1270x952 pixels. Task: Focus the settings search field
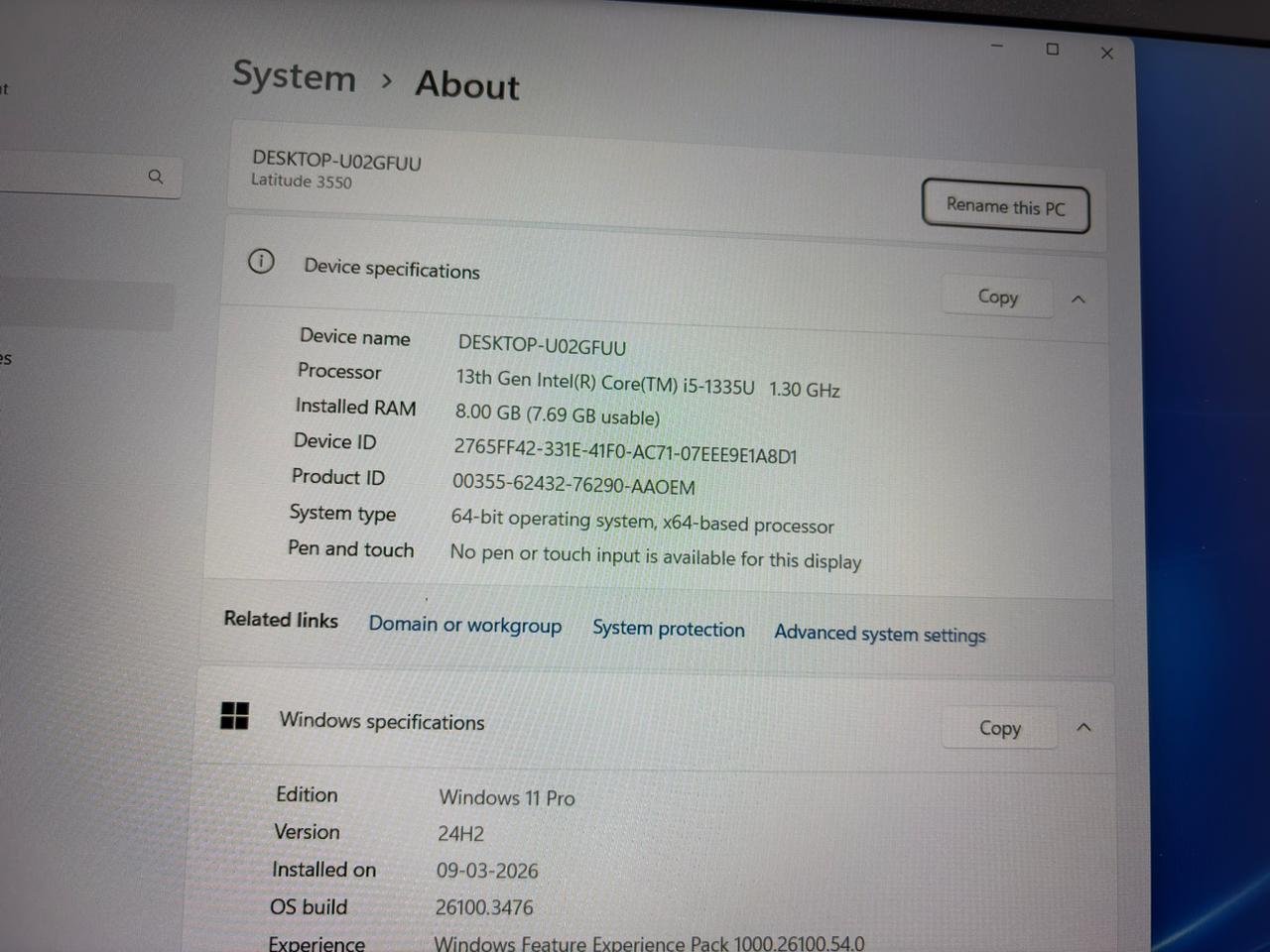pyautogui.click(x=69, y=177)
